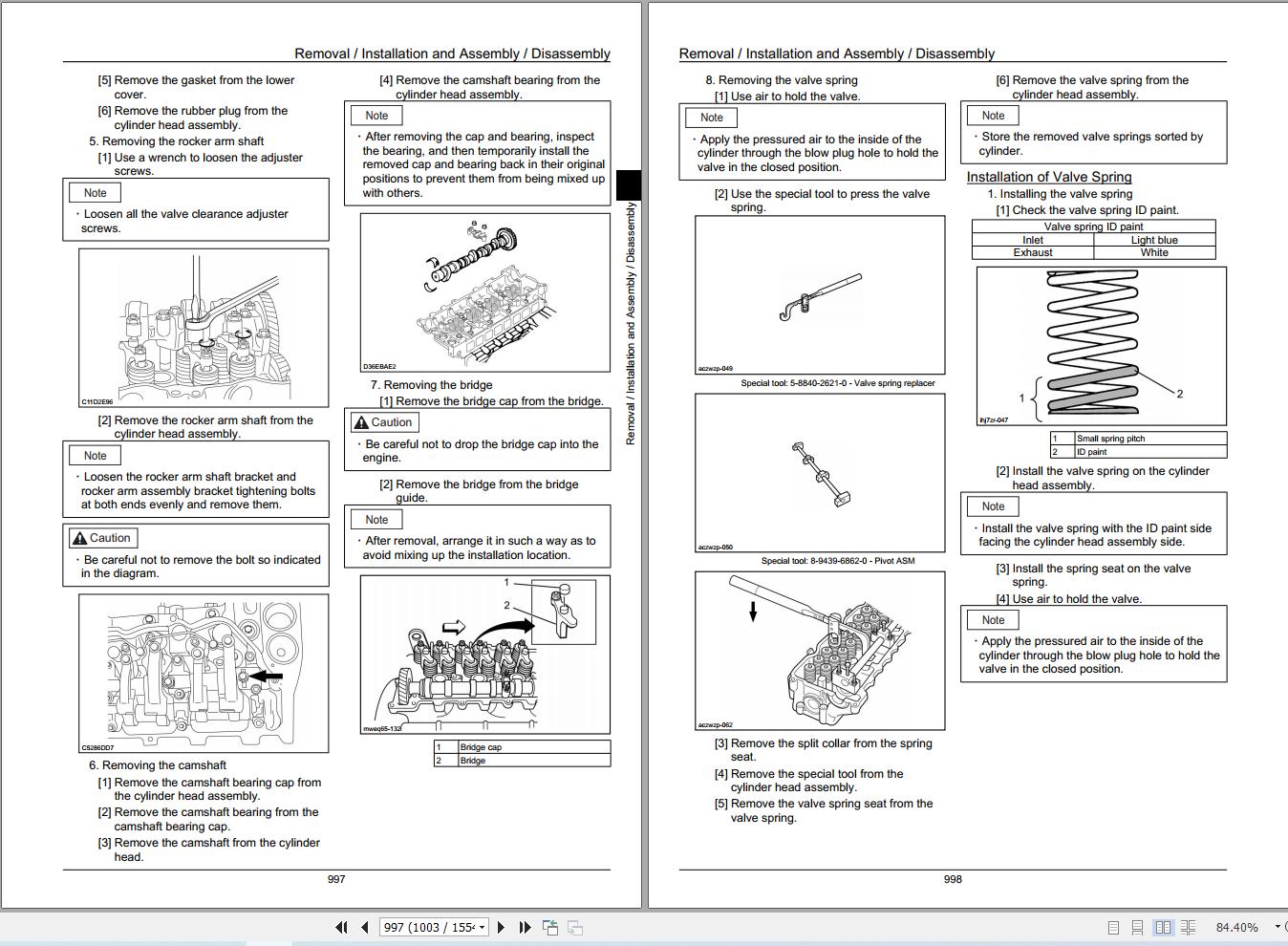Click '6. Removing the camshaft' step text
The height and width of the screenshot is (946, 1288).
pyautogui.click(x=158, y=765)
